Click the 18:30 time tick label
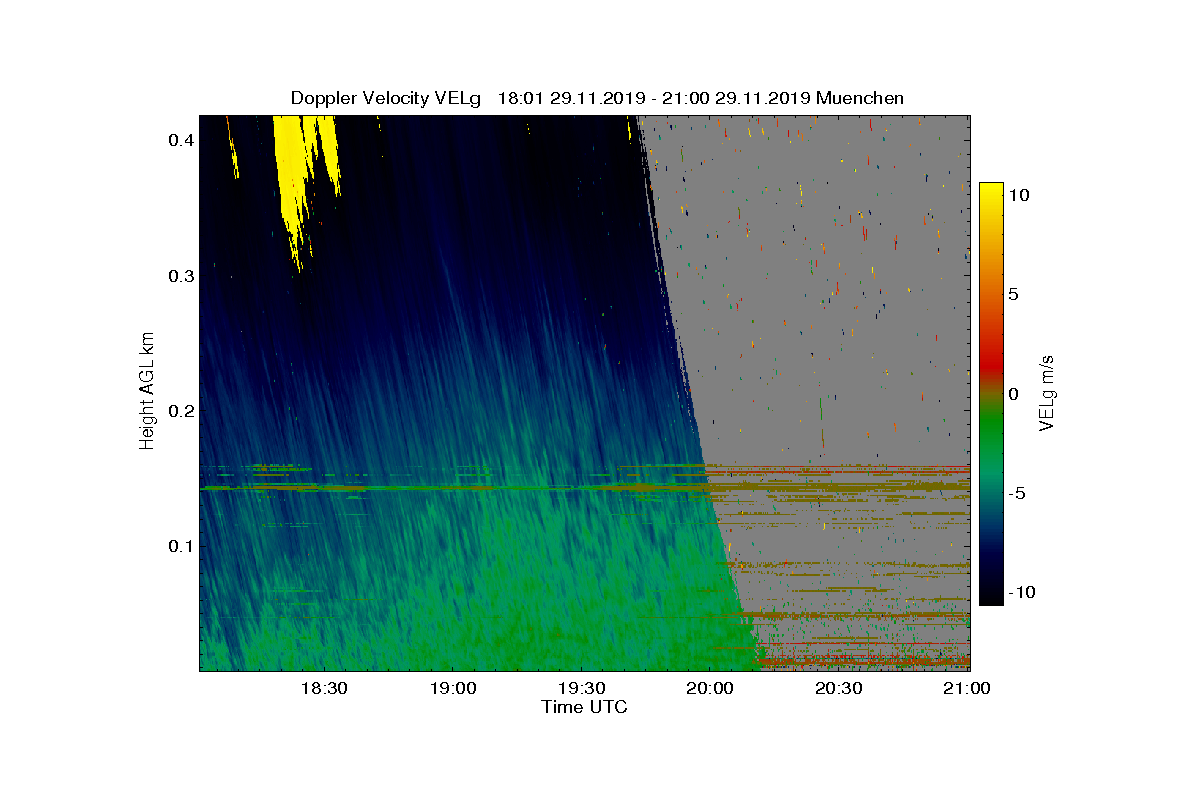Viewport: 1200px width, 800px height. 323,688
